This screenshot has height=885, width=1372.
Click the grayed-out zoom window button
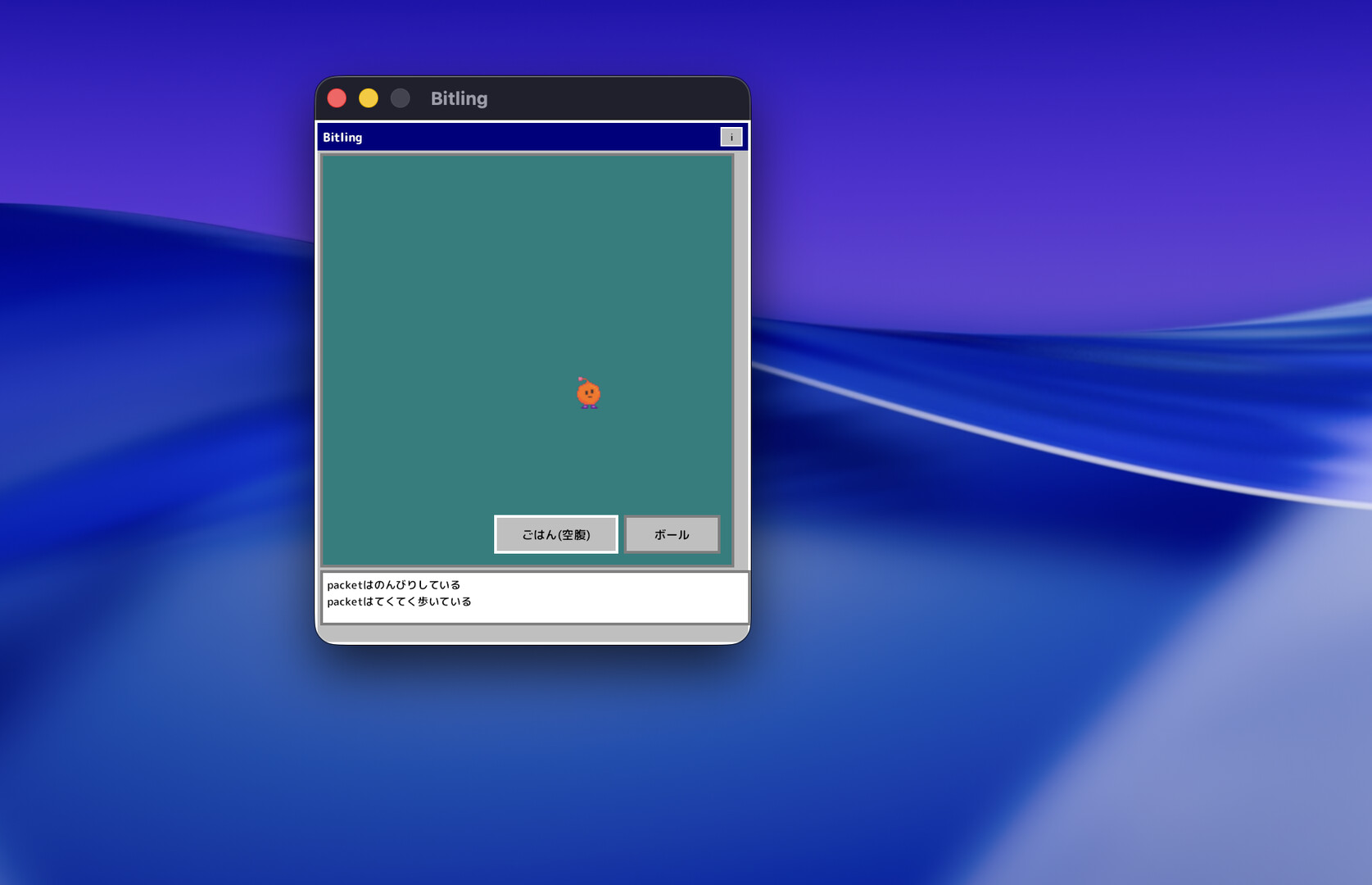click(400, 98)
